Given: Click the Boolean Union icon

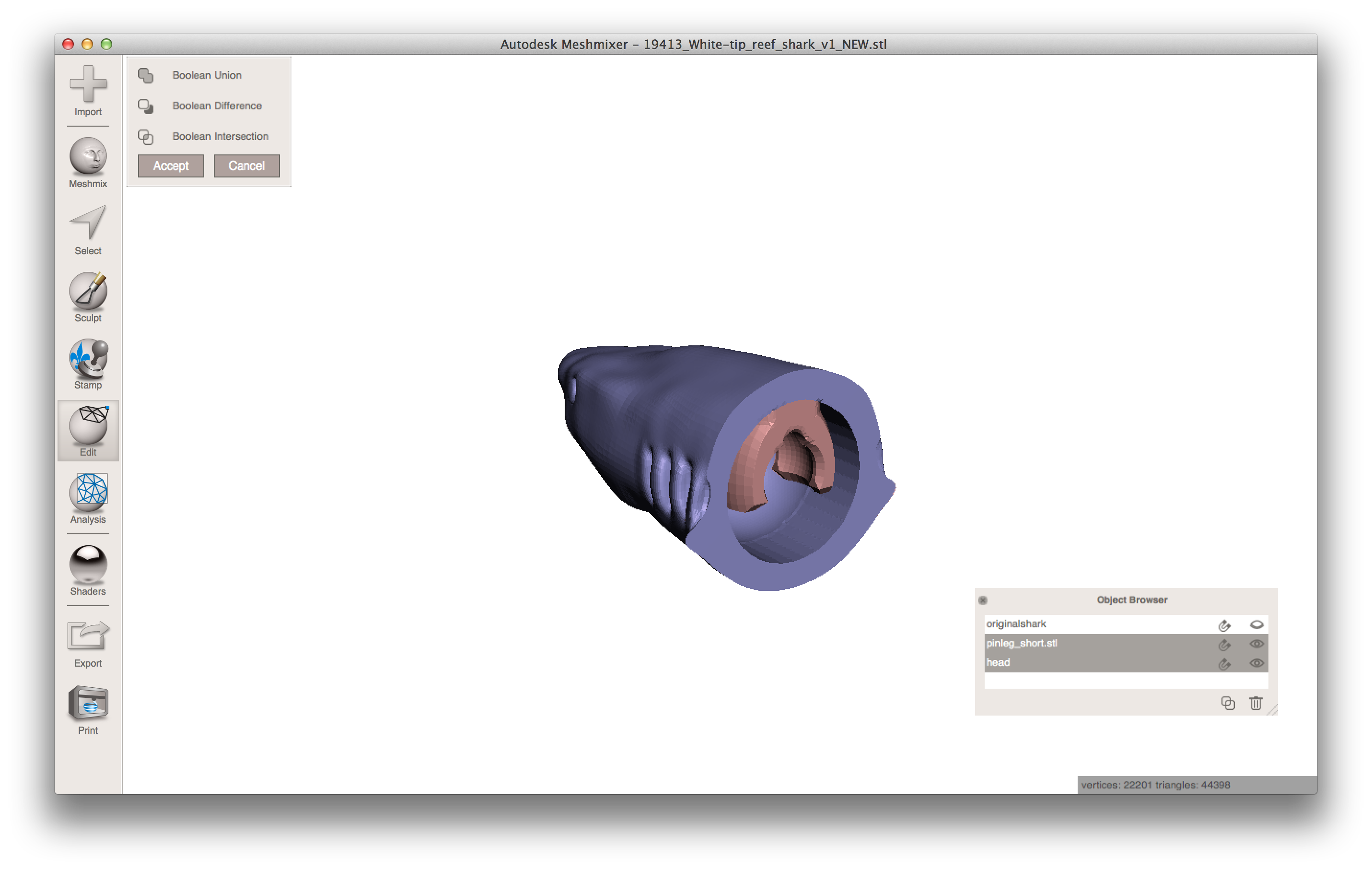Looking at the screenshot, I should coord(146,76).
